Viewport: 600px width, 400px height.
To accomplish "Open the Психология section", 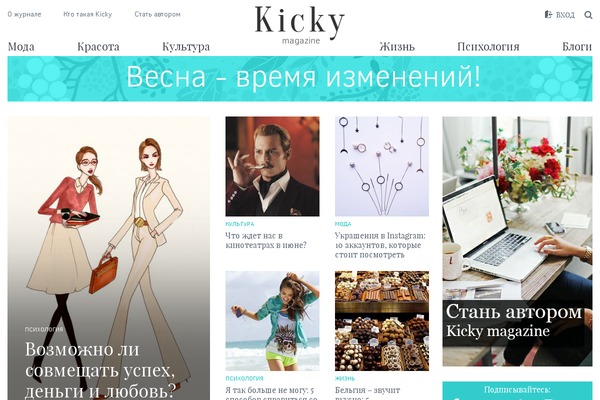I will point(488,47).
